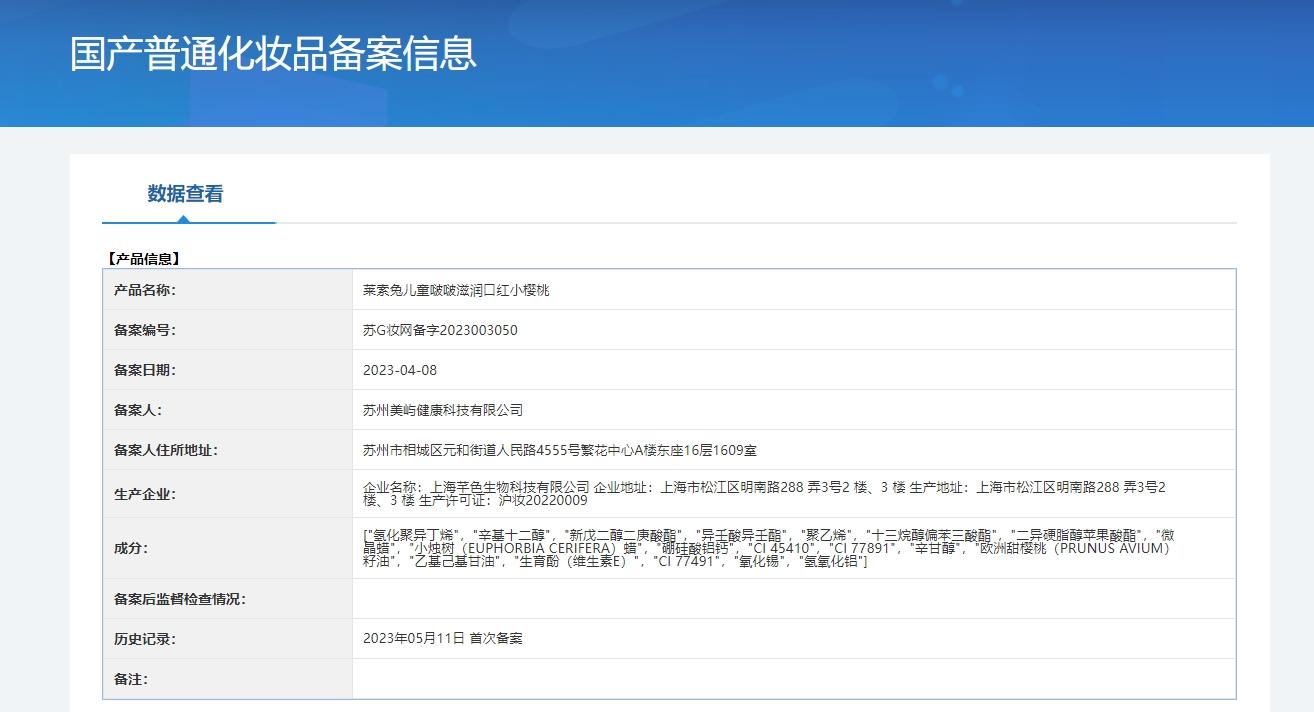
Task: Click the 备案编号 row label
Action: point(145,330)
